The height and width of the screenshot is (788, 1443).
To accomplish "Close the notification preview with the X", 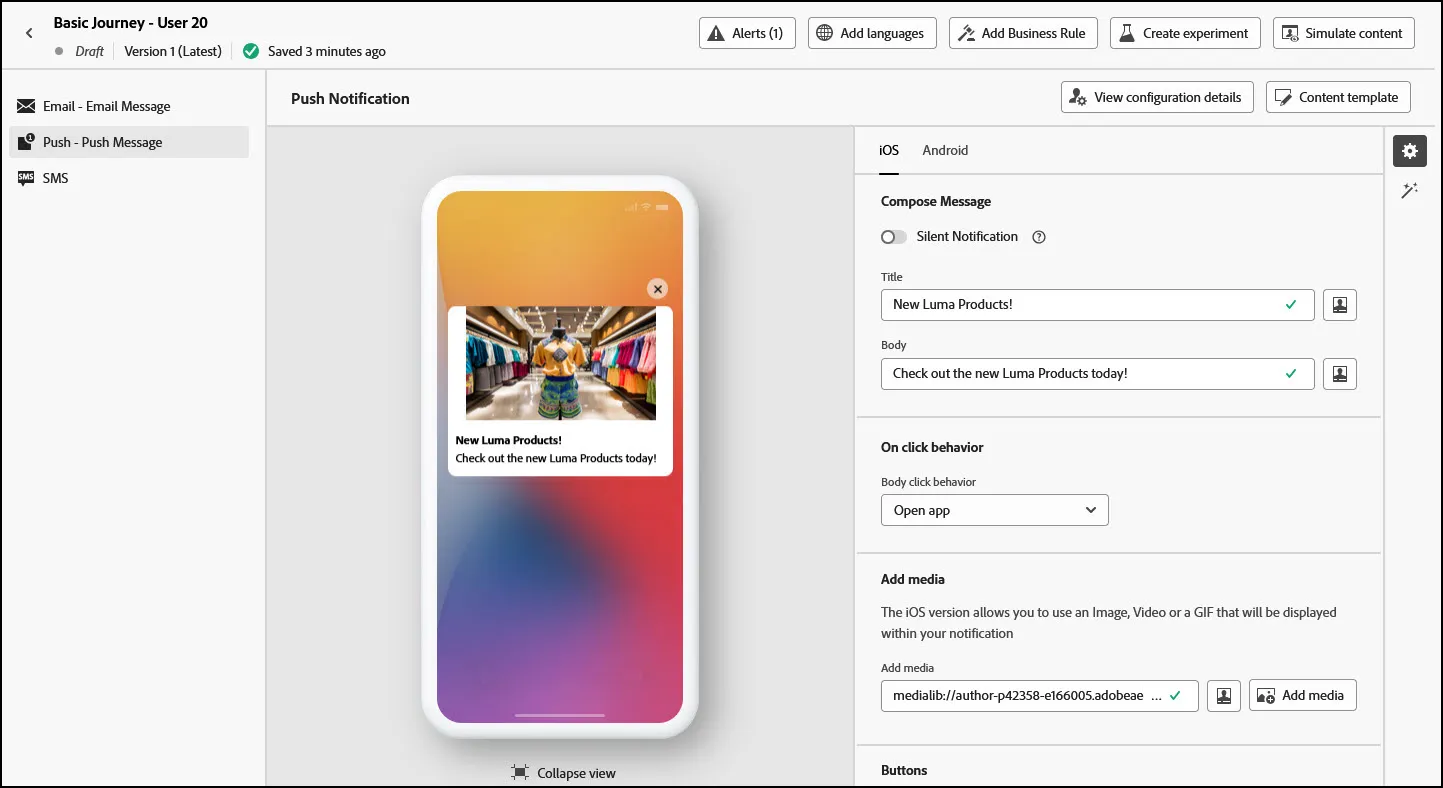I will (x=657, y=289).
